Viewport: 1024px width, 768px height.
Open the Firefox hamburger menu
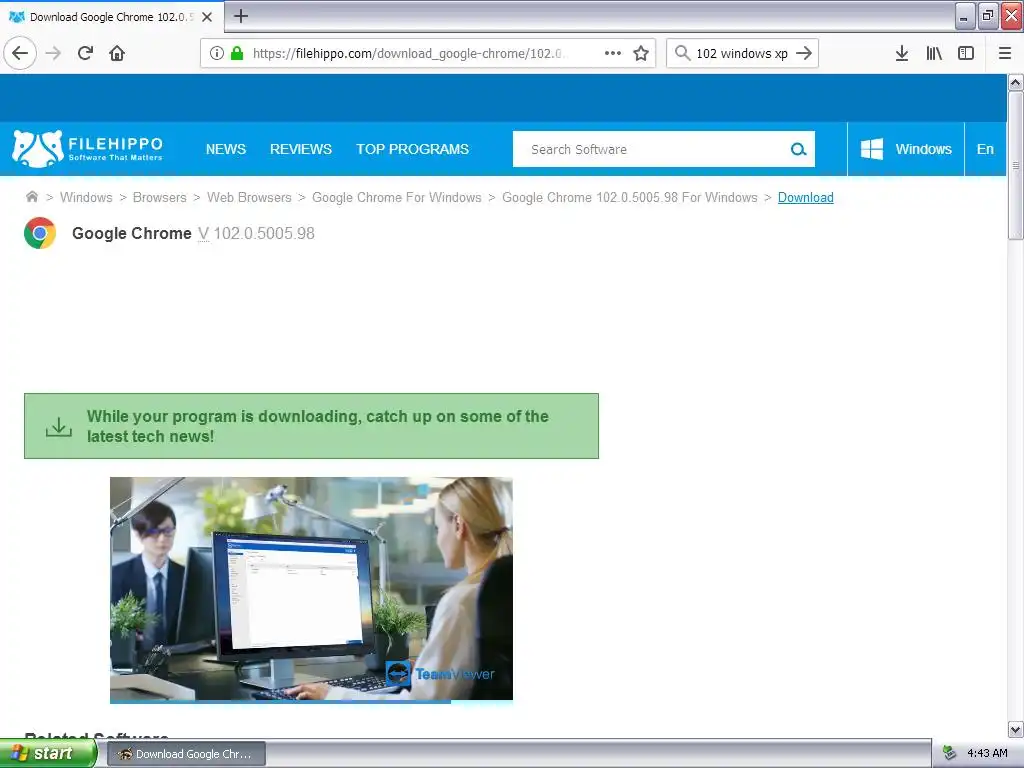coord(1005,53)
